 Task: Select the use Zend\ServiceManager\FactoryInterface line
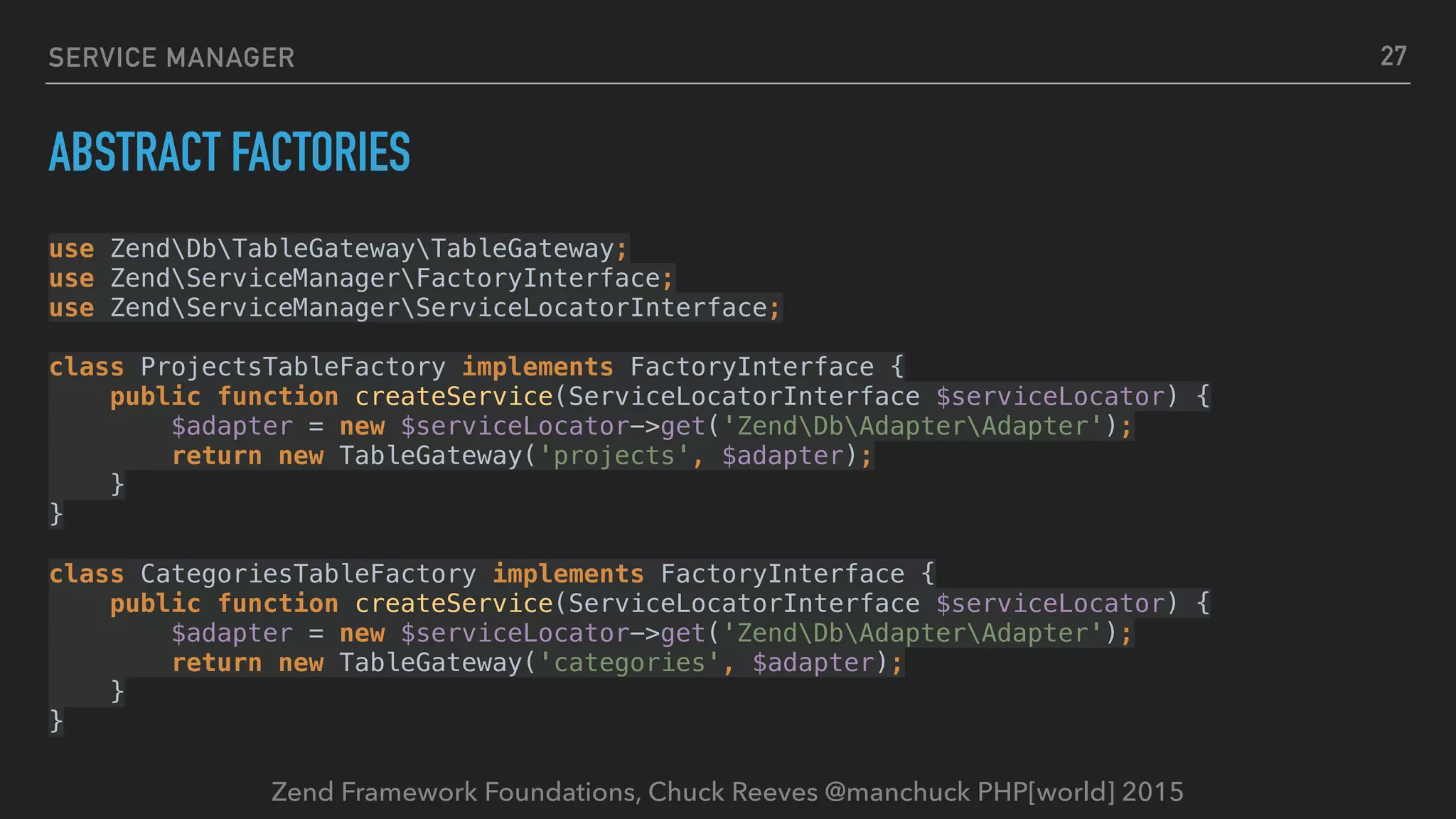pos(361,279)
